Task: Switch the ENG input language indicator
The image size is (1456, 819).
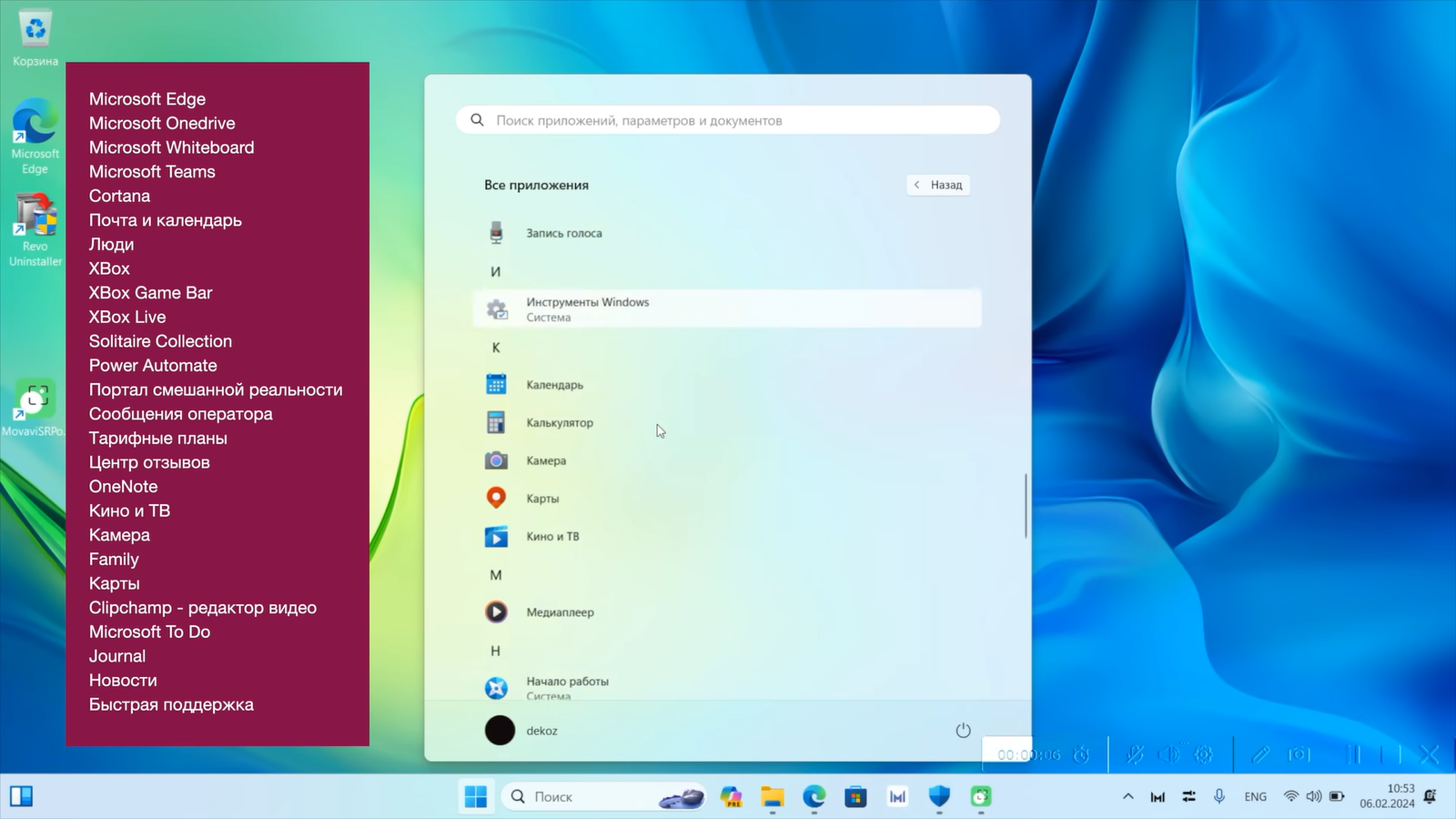Action: pos(1255,796)
